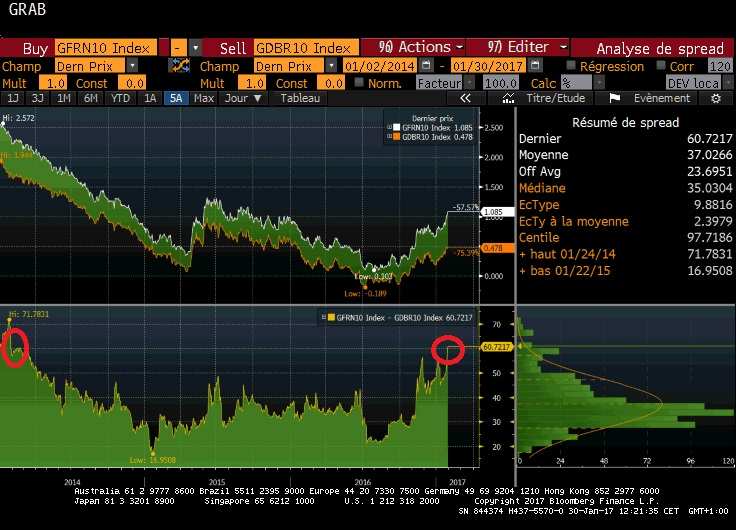The width and height of the screenshot is (736, 530).
Task: Open chart settings gear icon
Action: 715,99
